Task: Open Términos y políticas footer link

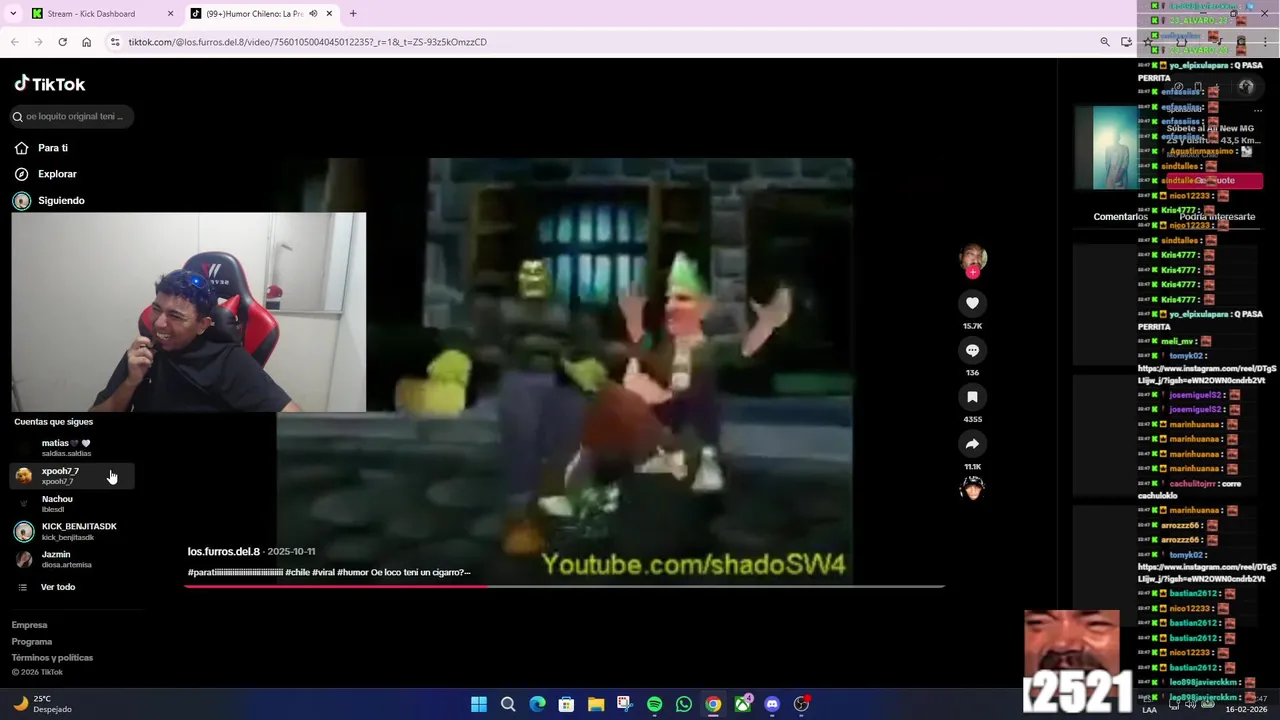Action: tap(52, 657)
